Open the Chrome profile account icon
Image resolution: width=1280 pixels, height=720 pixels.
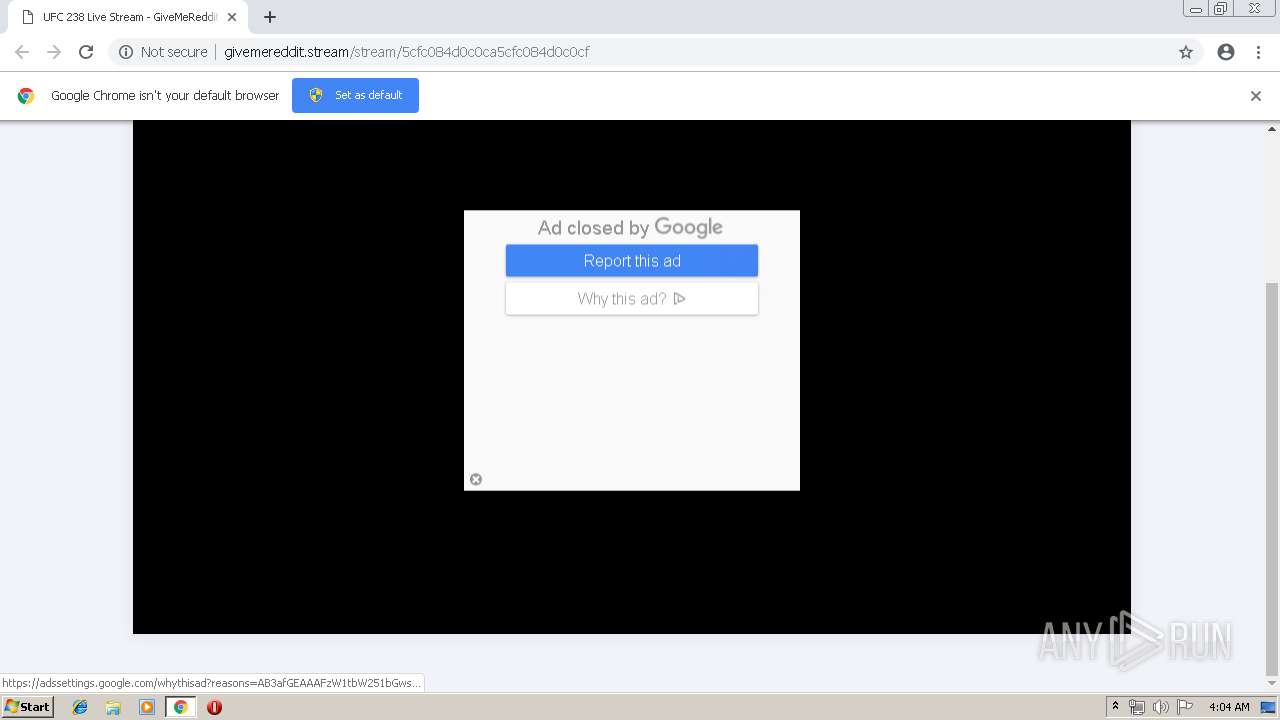point(1226,52)
